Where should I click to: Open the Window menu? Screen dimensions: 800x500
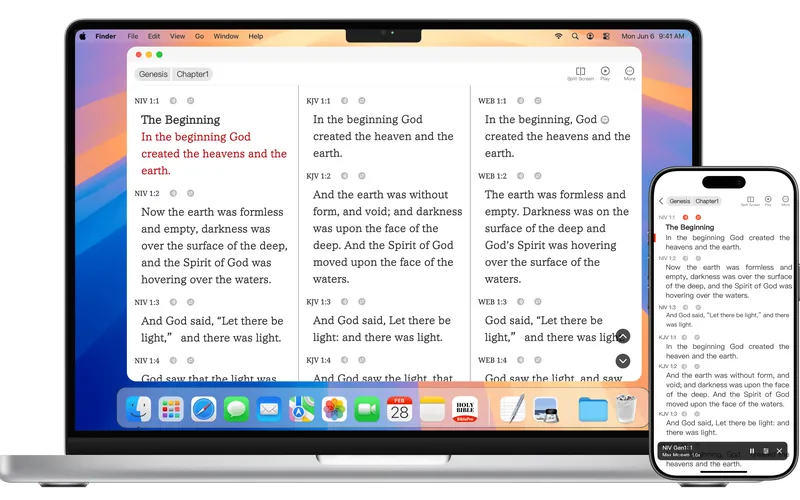point(226,36)
